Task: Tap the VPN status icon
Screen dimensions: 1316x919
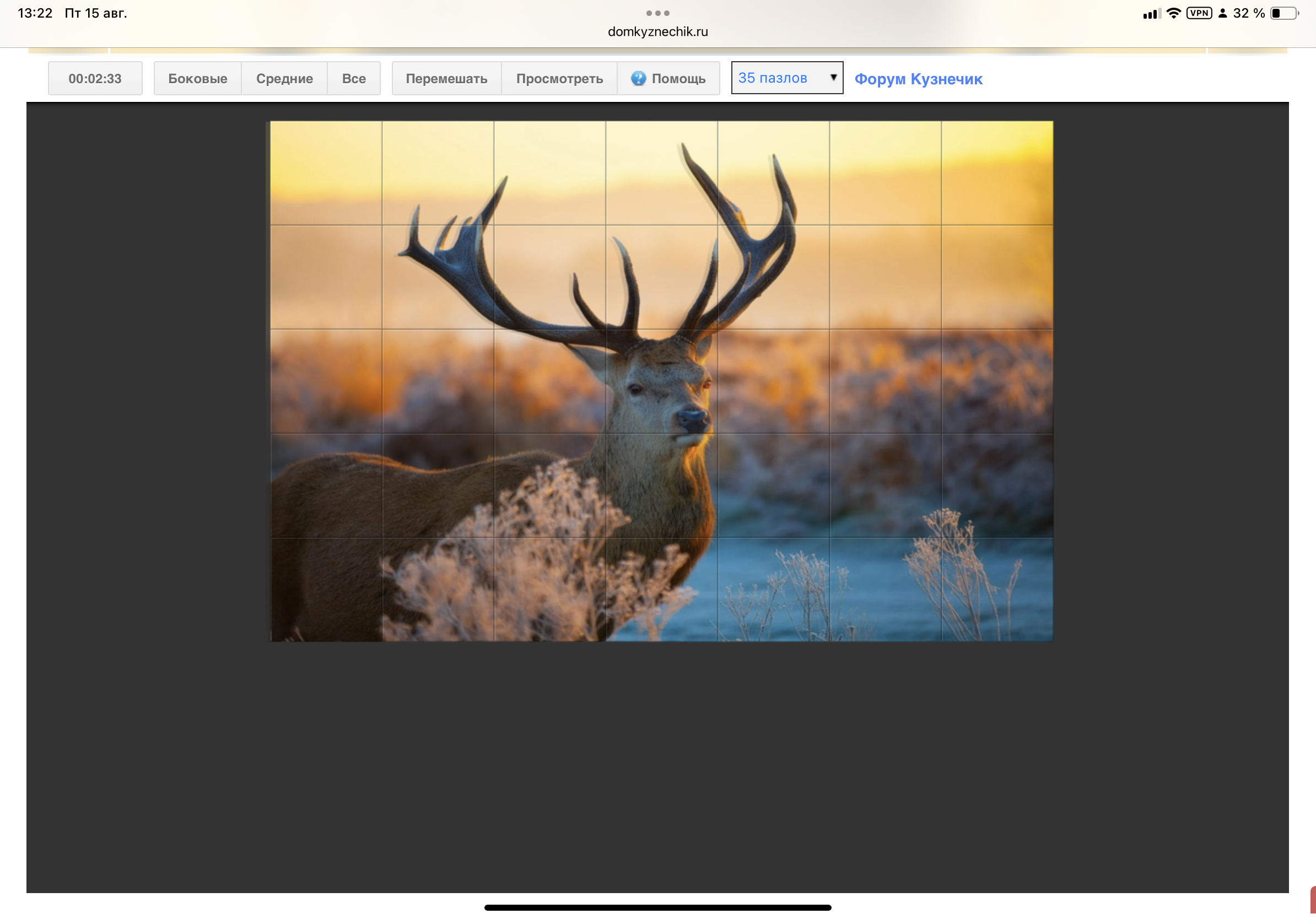Action: 1199,13
